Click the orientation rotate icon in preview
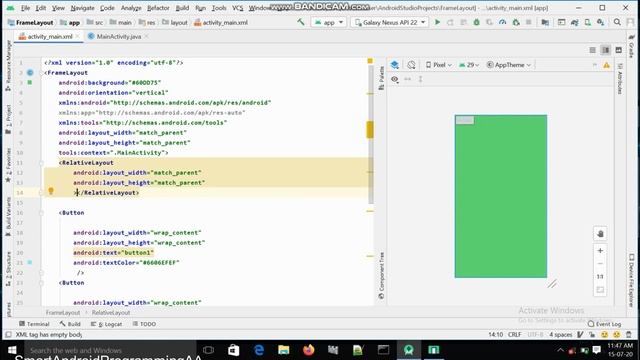The image size is (640, 360). point(411,65)
